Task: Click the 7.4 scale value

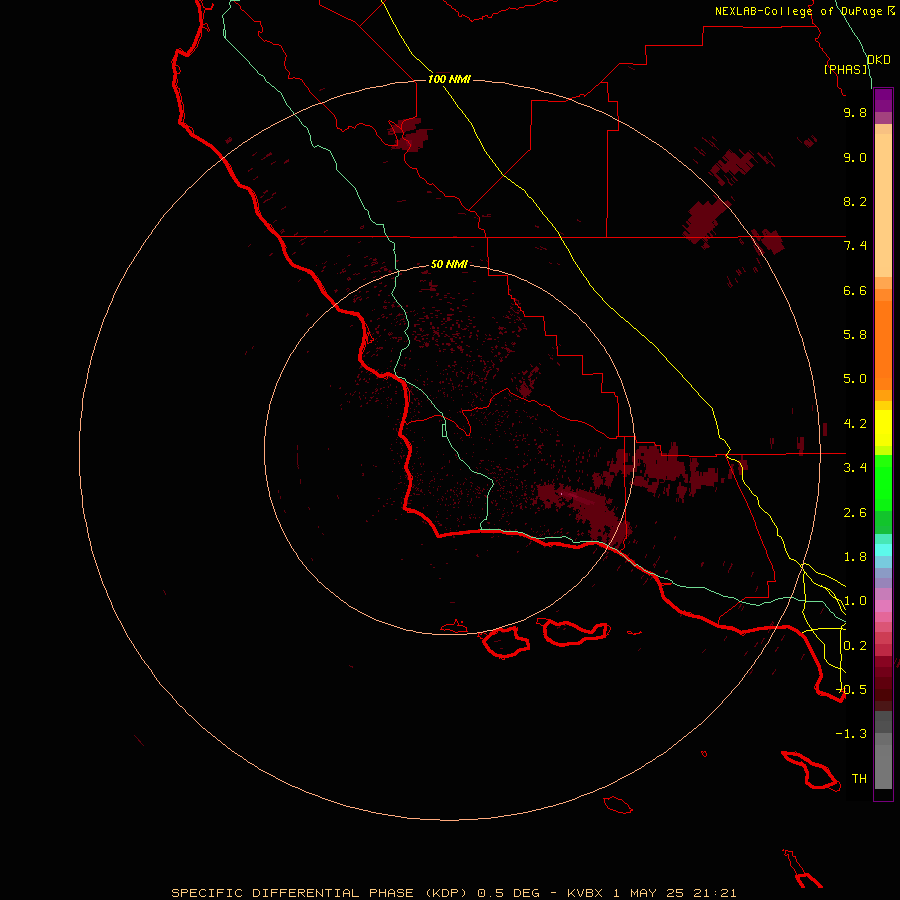Action: (x=855, y=246)
